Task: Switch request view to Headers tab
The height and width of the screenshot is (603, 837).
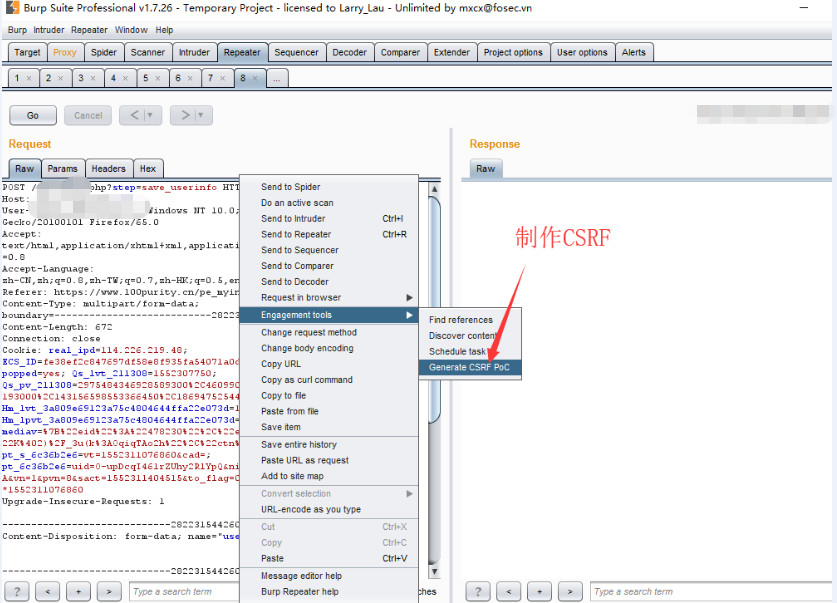Action: (x=108, y=169)
